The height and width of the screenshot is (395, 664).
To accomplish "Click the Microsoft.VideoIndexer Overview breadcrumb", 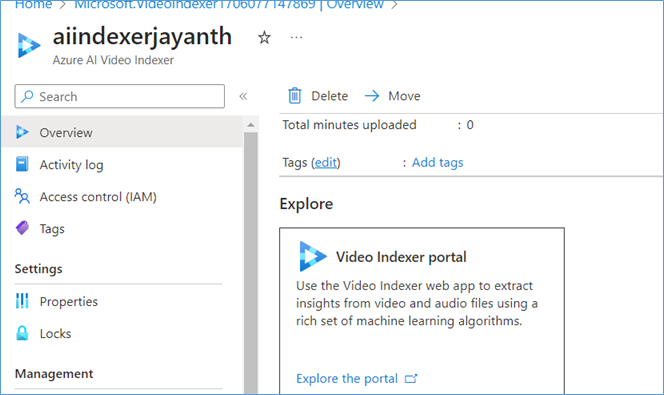I will pos(229,5).
